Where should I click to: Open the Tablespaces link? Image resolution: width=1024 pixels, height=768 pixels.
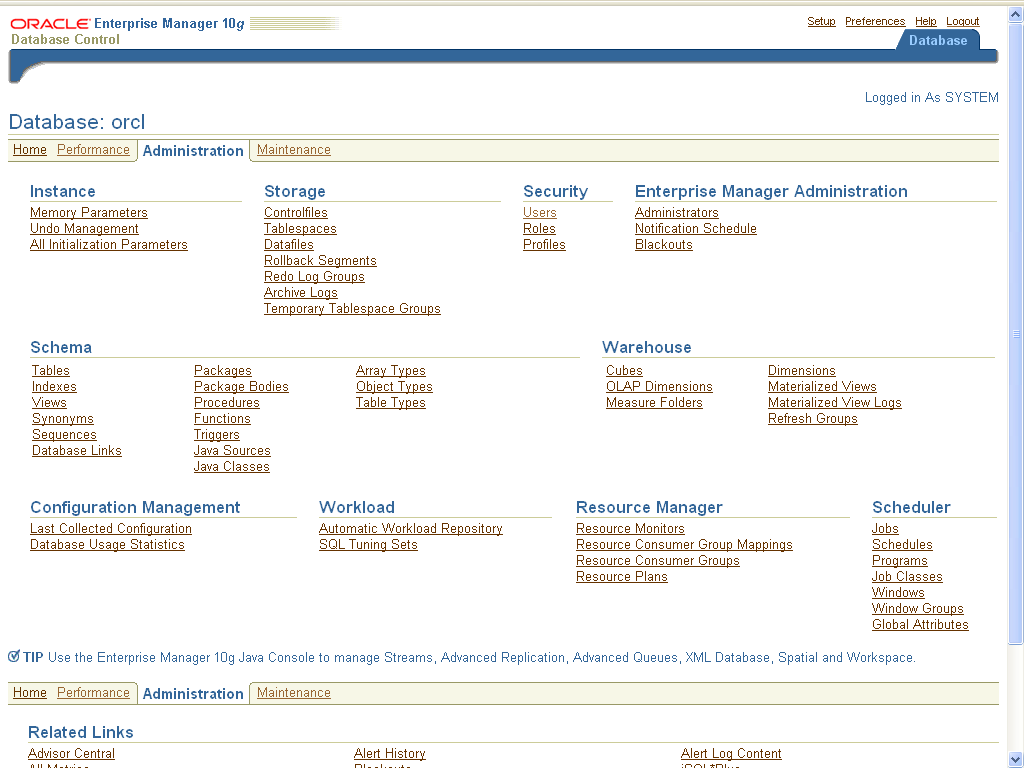pyautogui.click(x=300, y=229)
